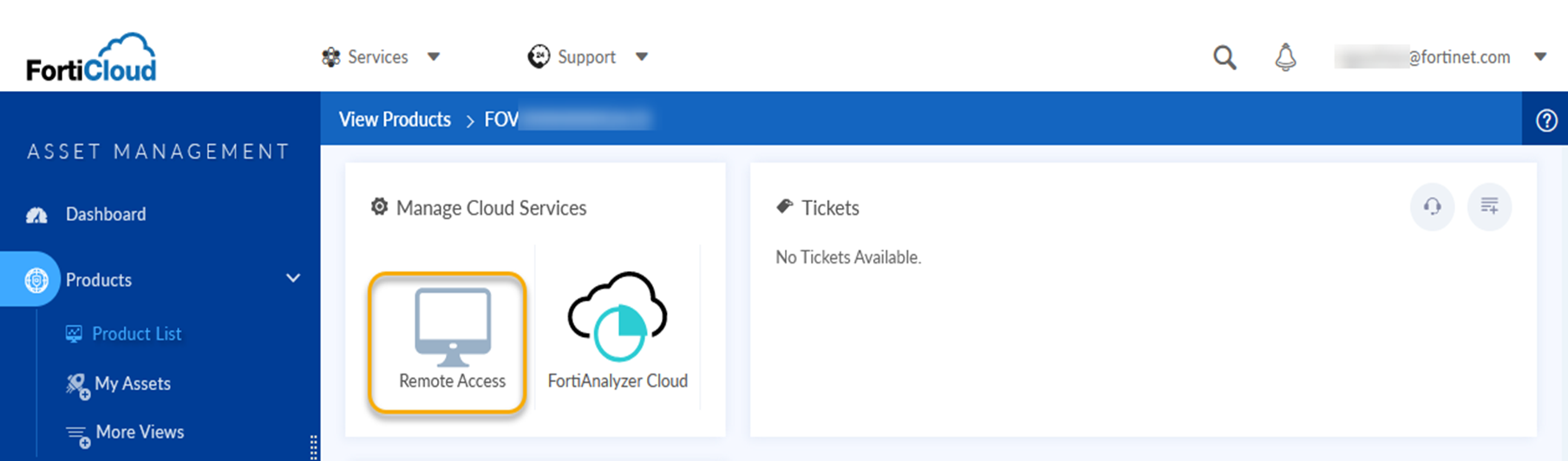Click the More Views list icon
The image size is (1568, 461).
77,436
